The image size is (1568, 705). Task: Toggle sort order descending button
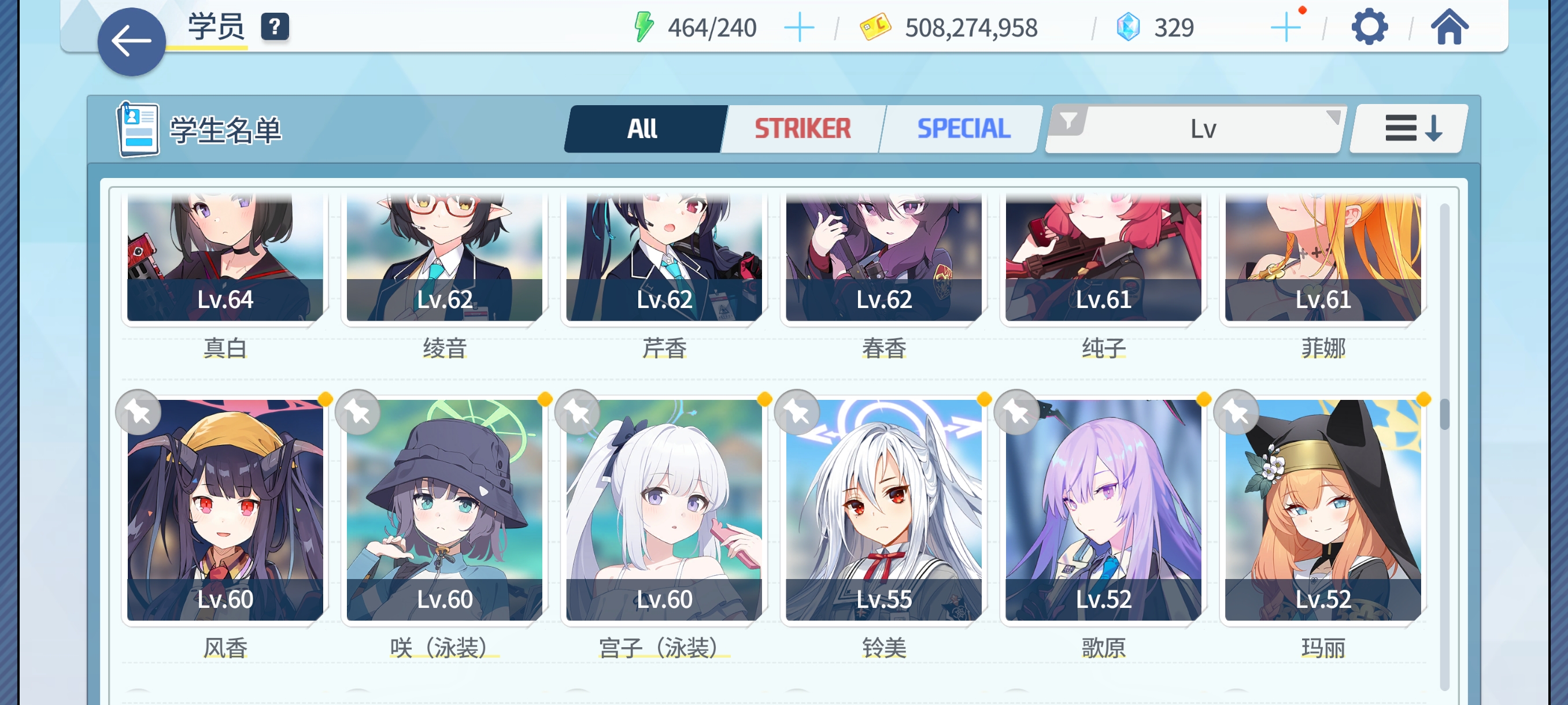[1410, 129]
